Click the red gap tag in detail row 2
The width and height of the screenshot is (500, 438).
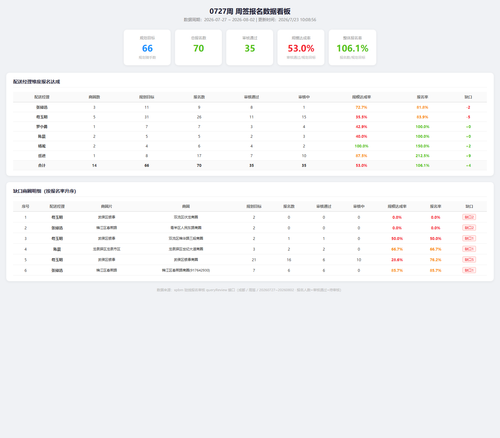pyautogui.click(x=469, y=228)
